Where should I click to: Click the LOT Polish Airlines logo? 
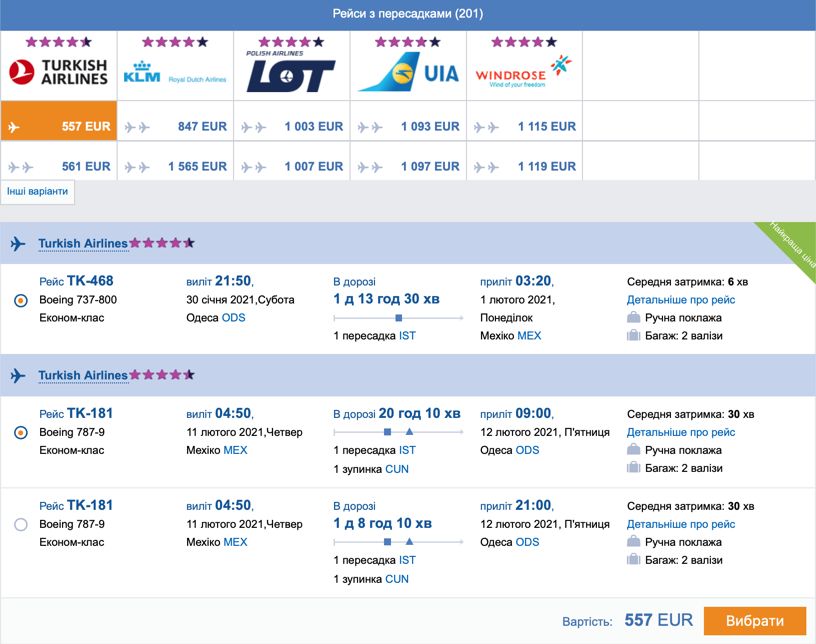(x=291, y=71)
